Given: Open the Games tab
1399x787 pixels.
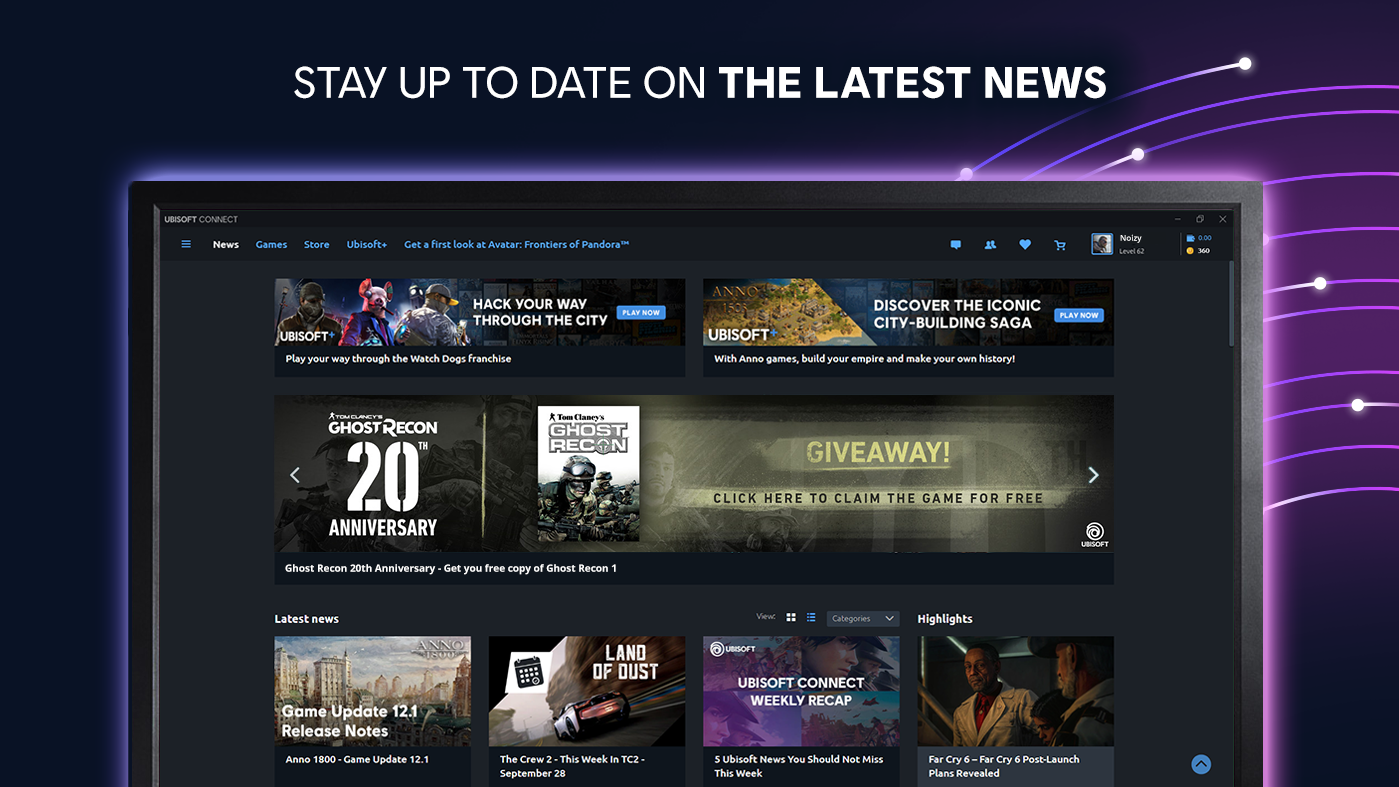Looking at the screenshot, I should pyautogui.click(x=271, y=244).
